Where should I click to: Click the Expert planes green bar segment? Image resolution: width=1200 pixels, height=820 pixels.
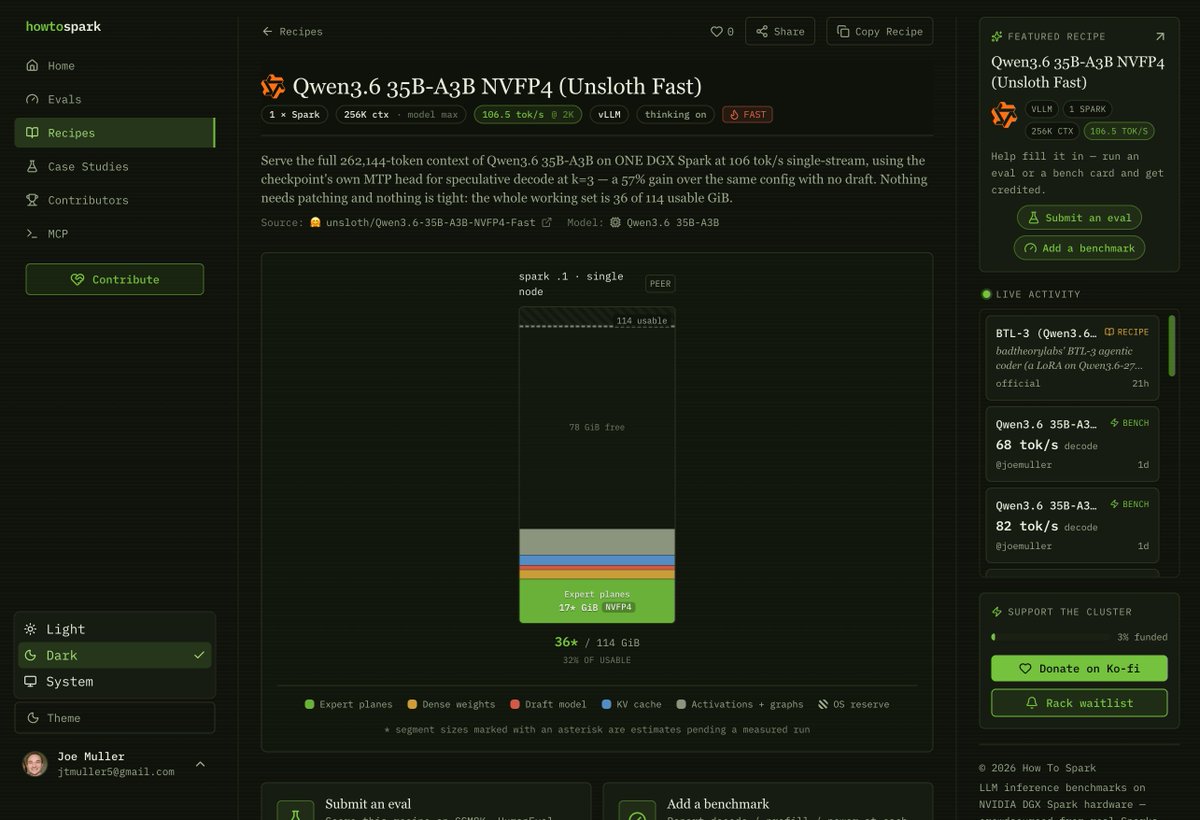click(597, 601)
